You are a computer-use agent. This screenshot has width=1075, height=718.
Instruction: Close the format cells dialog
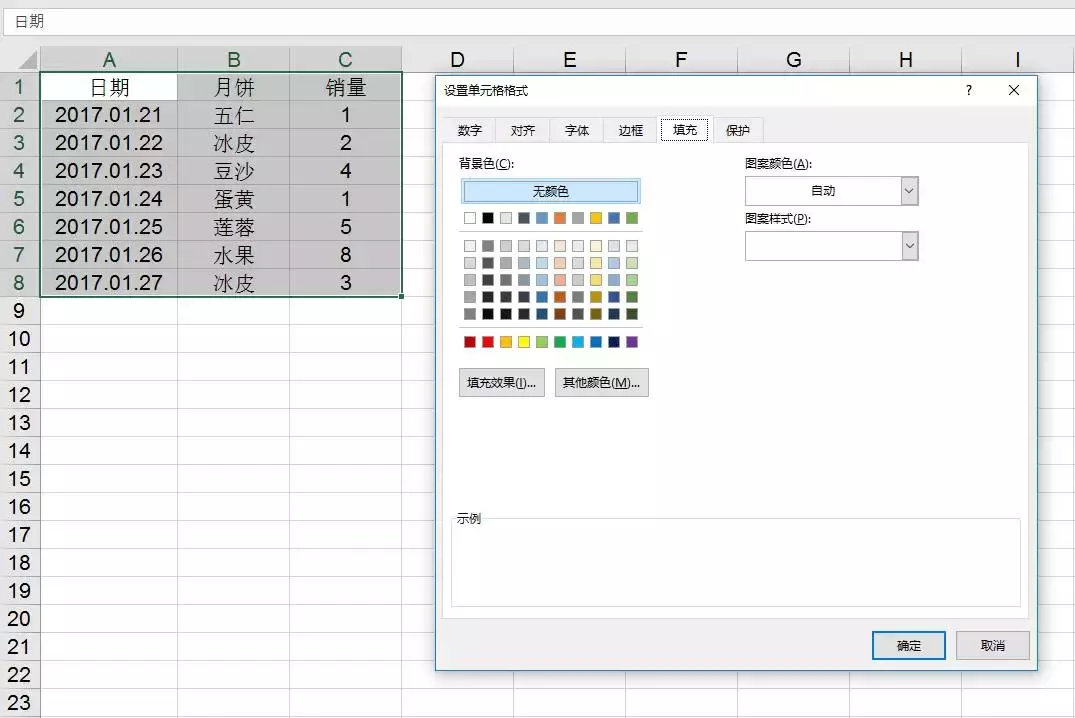click(1014, 91)
